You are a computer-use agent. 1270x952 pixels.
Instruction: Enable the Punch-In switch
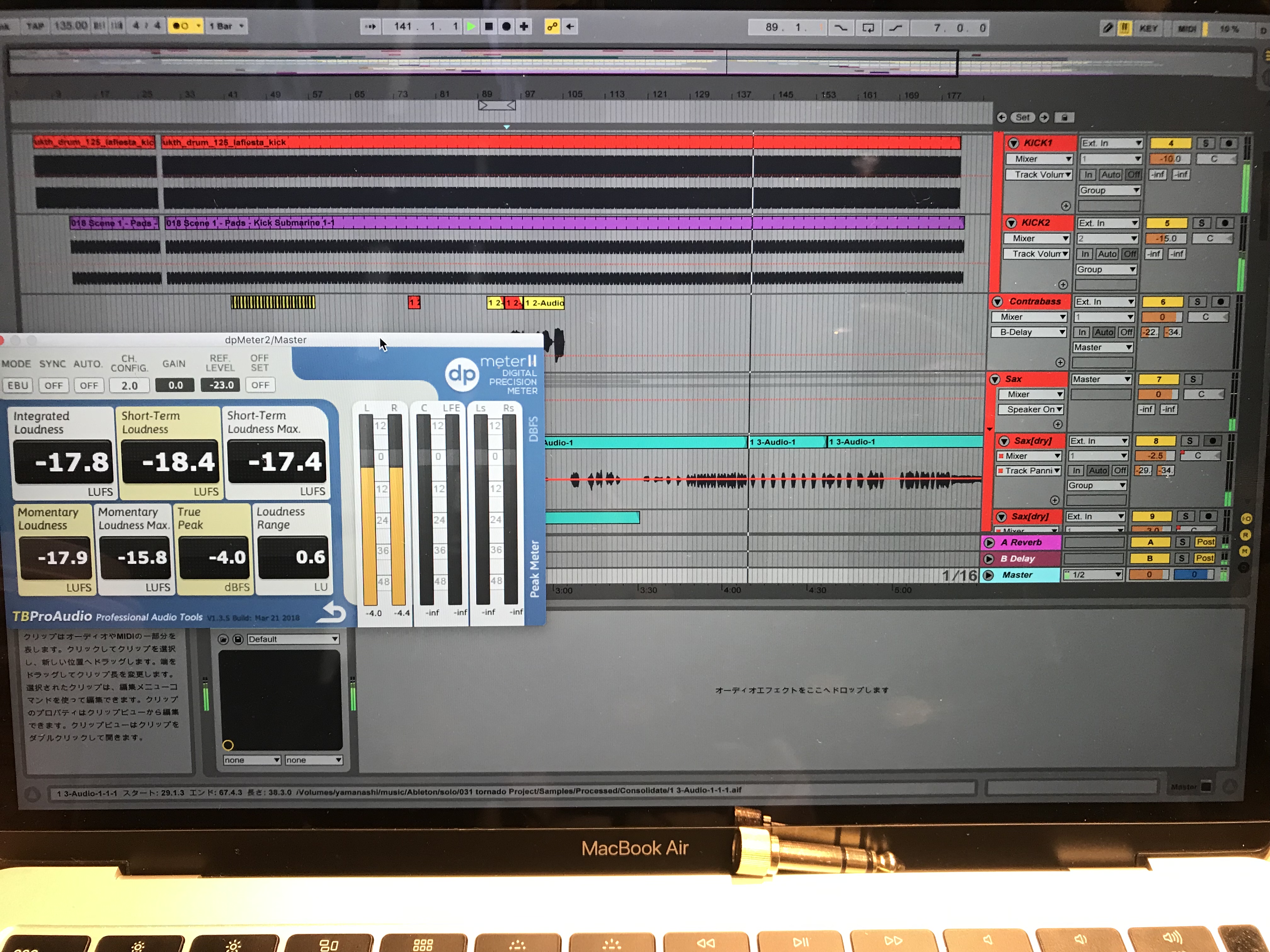[841, 27]
